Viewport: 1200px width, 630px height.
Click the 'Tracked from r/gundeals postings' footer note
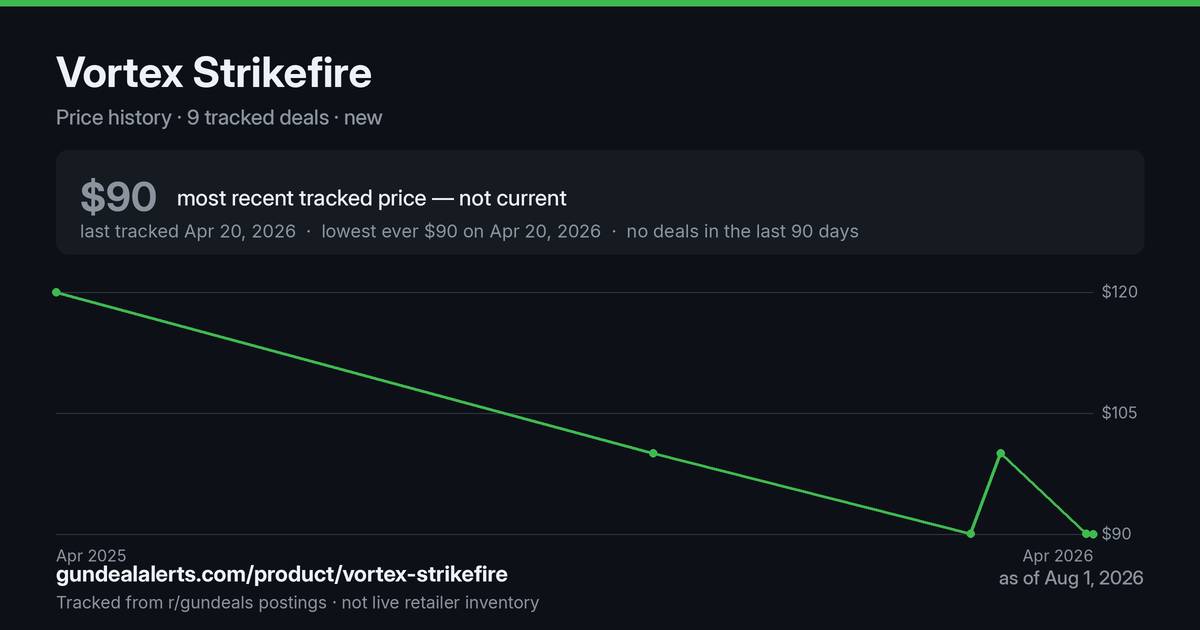(x=191, y=603)
